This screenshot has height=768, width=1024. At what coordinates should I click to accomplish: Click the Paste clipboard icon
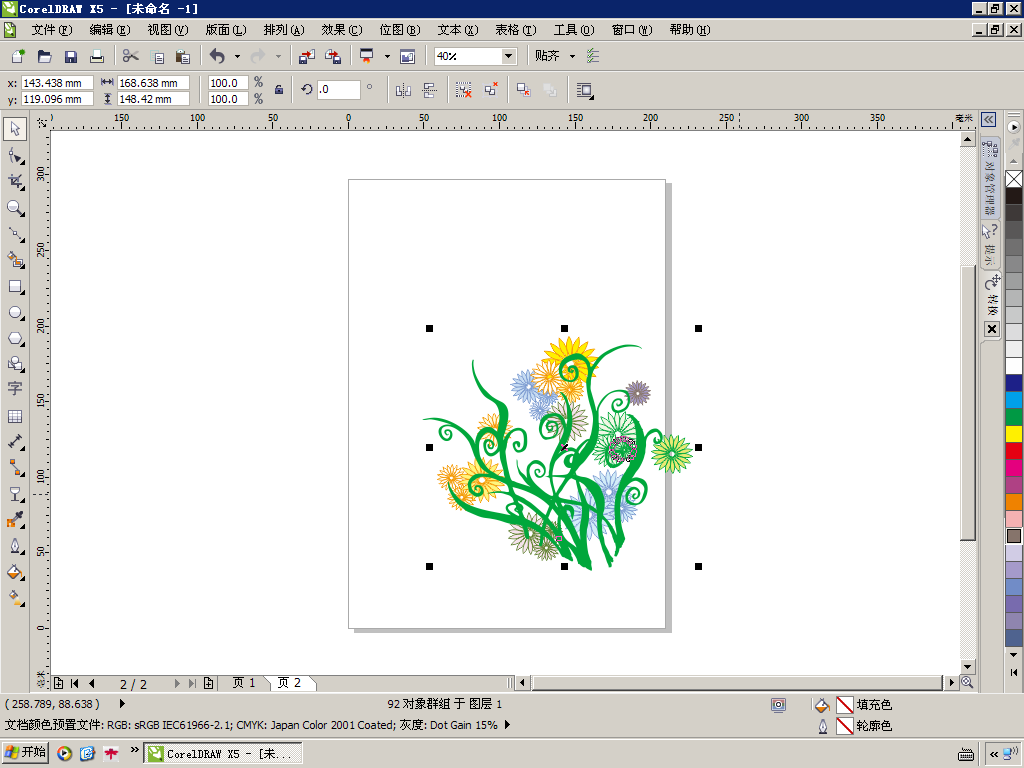(x=183, y=57)
